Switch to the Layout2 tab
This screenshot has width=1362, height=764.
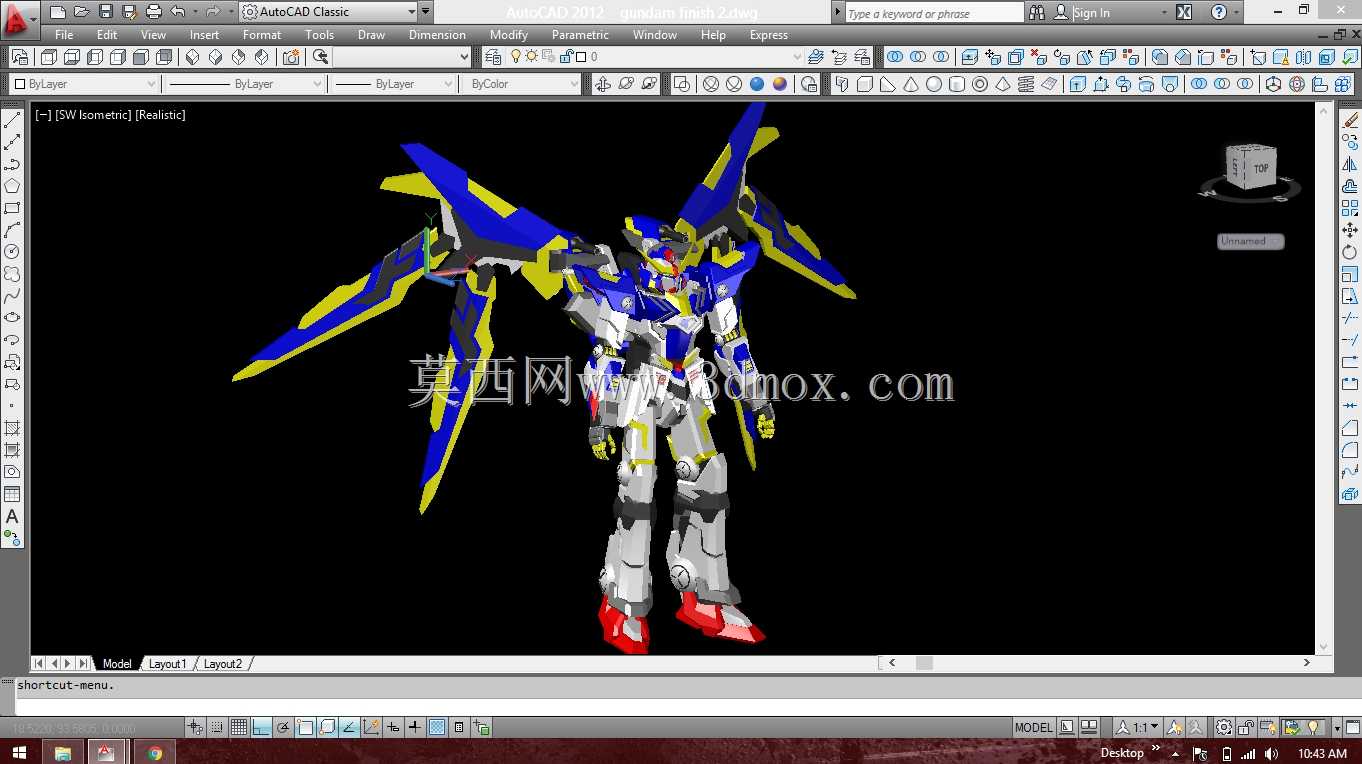[x=223, y=664]
